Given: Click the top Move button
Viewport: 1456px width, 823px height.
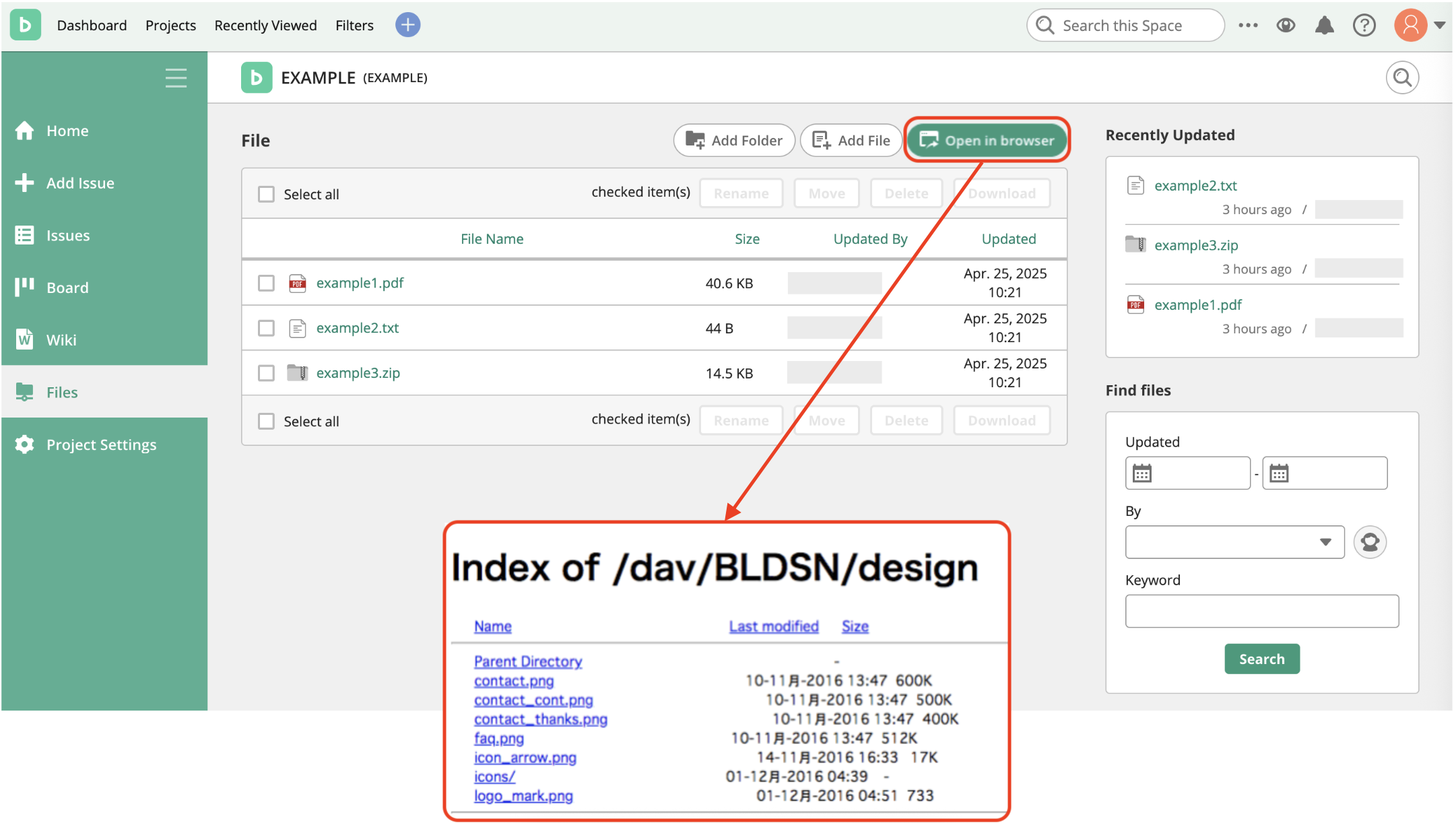Looking at the screenshot, I should point(826,193).
